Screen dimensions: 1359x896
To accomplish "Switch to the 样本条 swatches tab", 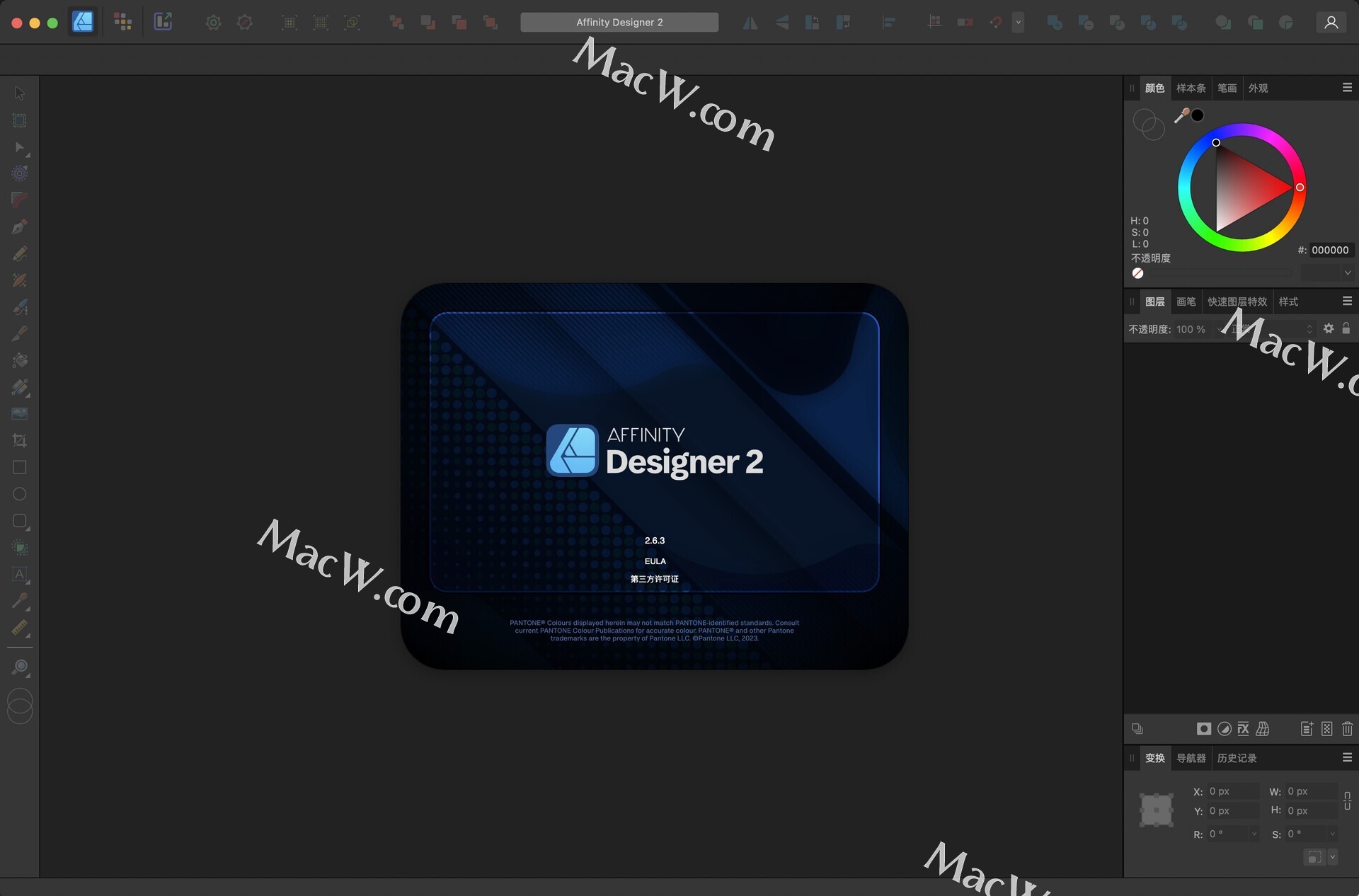I will tap(1191, 88).
